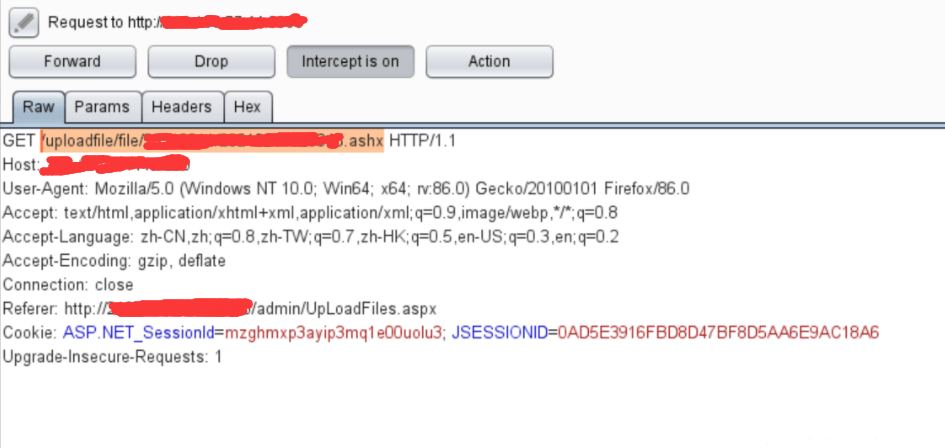Click the Upgrade-Insecure-Requests header line

pos(112,356)
